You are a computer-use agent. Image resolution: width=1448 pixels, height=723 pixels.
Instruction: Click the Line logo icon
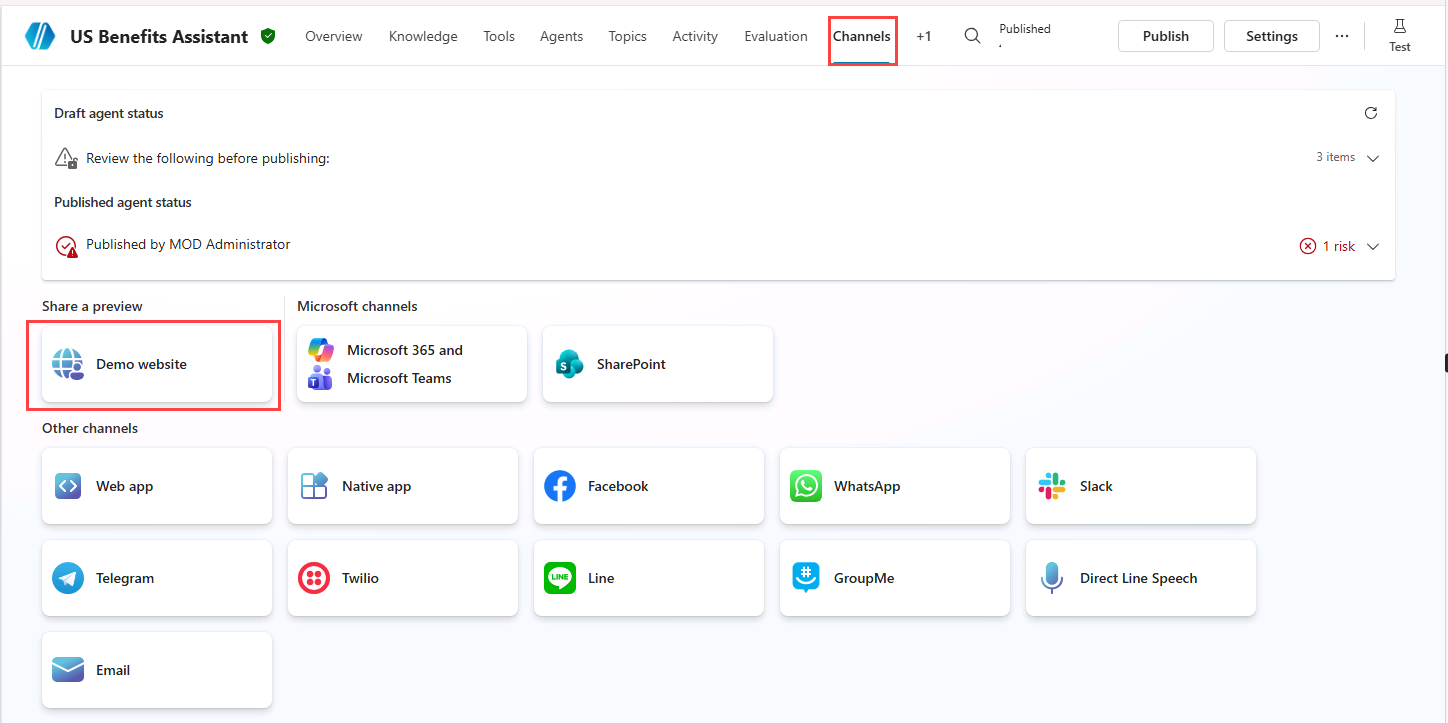[x=560, y=578]
